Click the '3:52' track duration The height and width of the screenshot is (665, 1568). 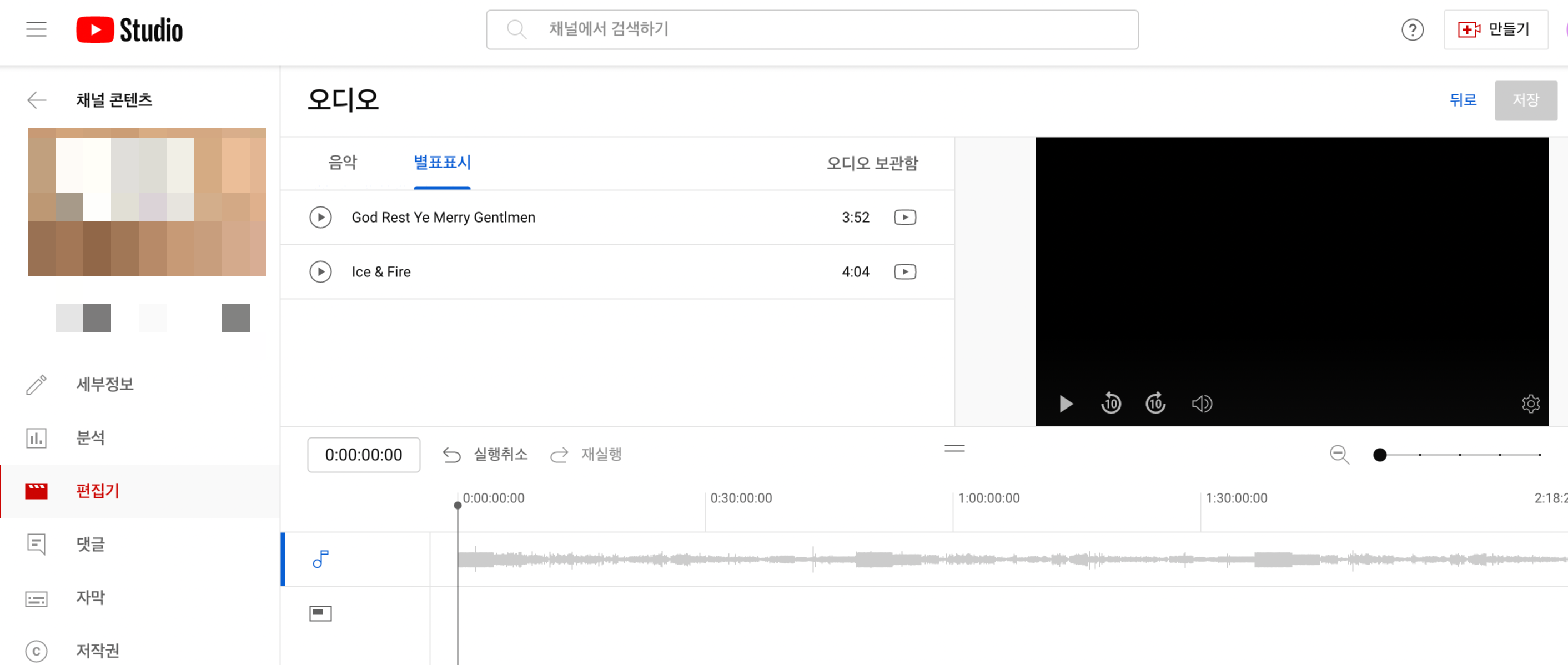click(x=855, y=217)
